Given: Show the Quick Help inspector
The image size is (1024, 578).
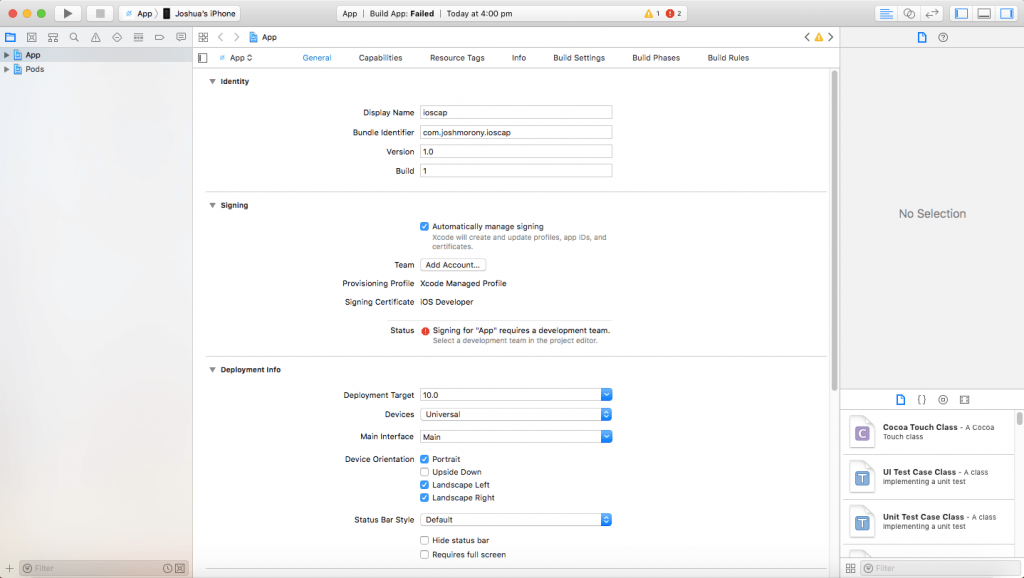Looking at the screenshot, I should (x=943, y=37).
